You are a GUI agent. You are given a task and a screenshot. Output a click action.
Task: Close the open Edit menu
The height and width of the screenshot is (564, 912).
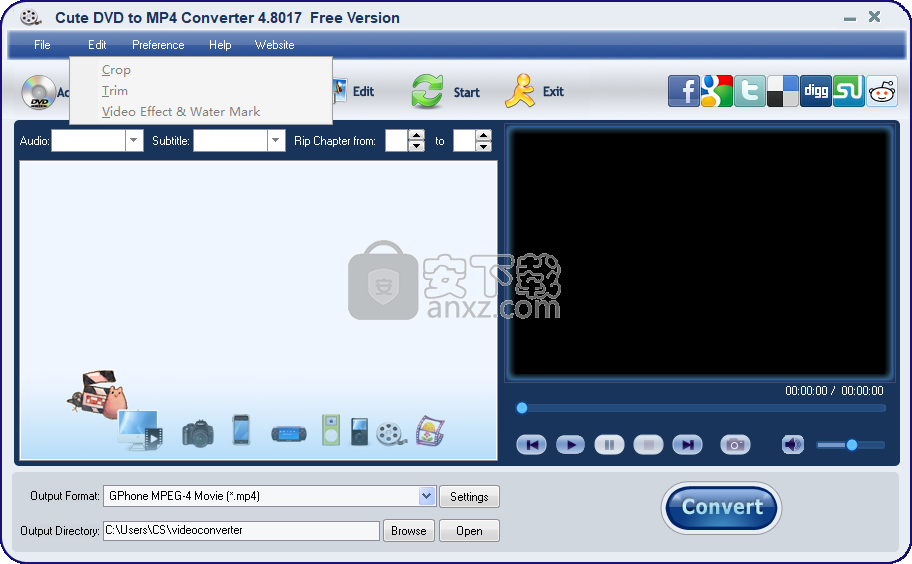tap(97, 45)
